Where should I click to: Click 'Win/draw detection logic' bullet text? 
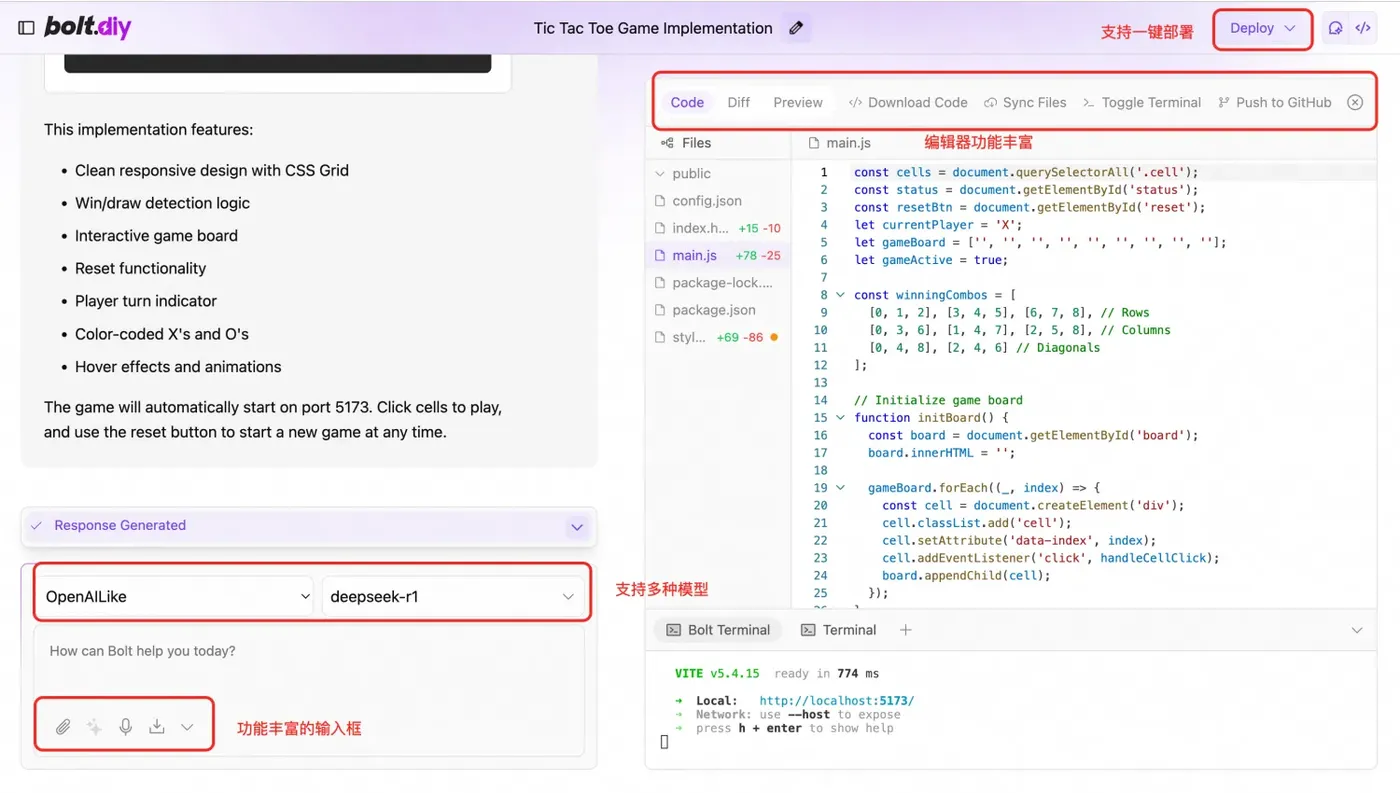click(x=162, y=203)
